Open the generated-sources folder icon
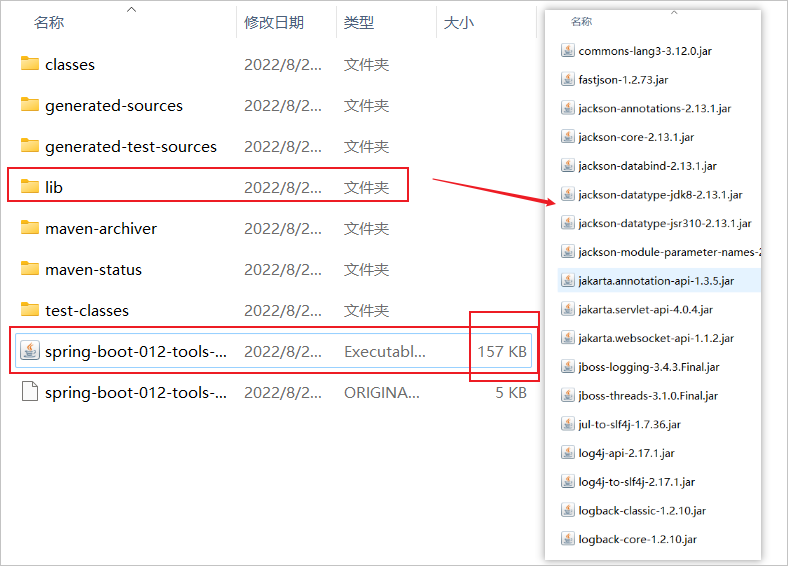The width and height of the screenshot is (788, 566). [x=30, y=105]
